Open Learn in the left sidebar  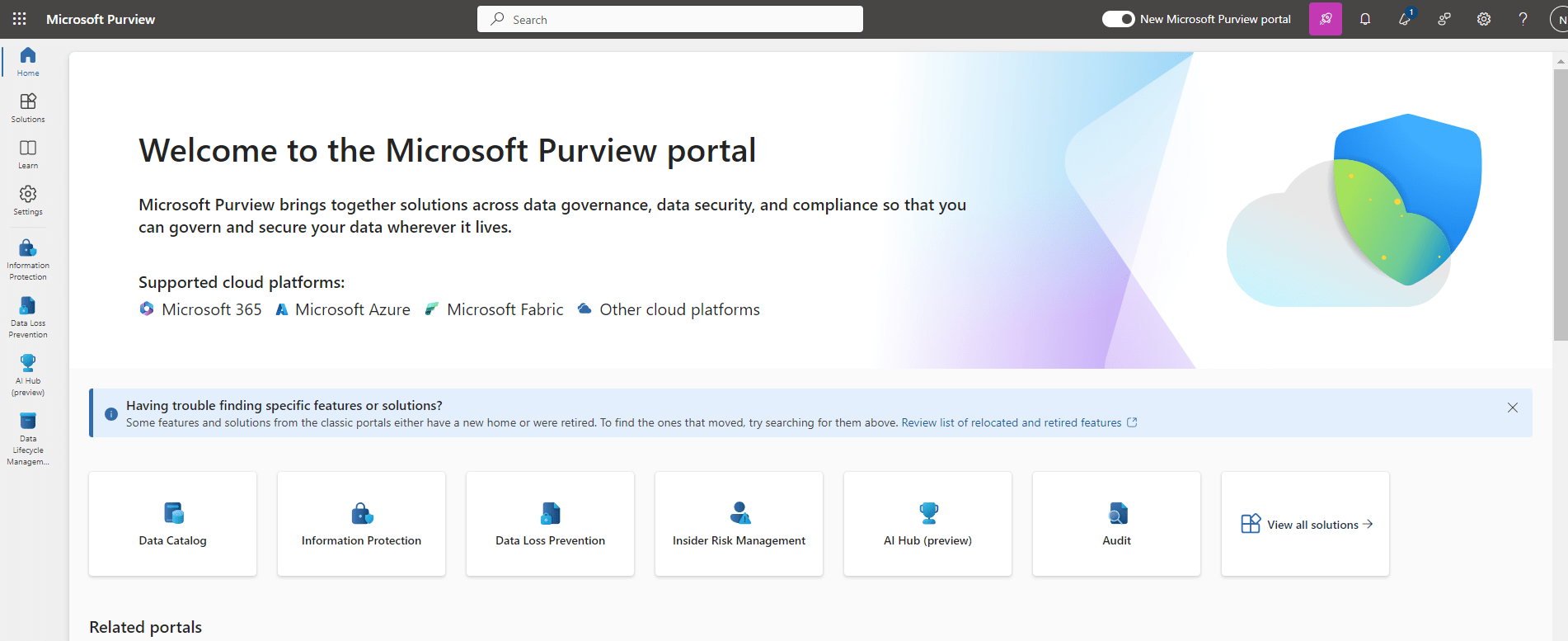tap(28, 153)
